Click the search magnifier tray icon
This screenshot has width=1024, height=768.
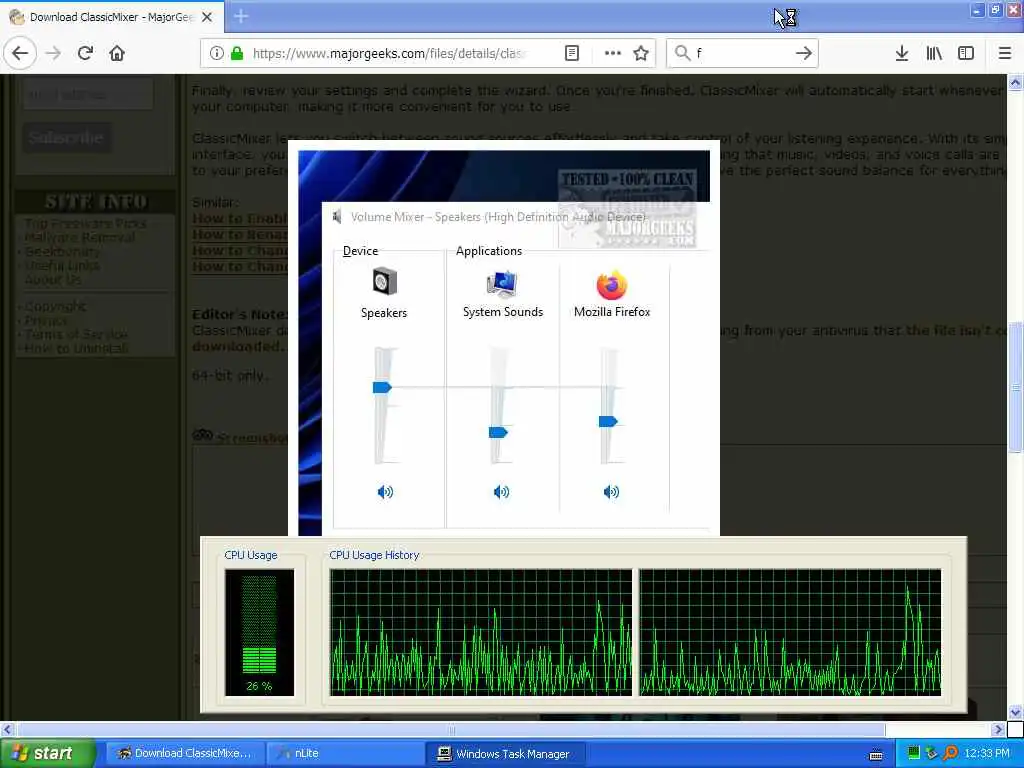pyautogui.click(x=951, y=754)
